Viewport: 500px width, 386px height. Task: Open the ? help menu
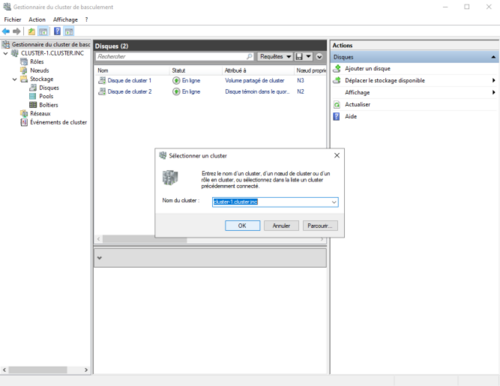pyautogui.click(x=87, y=20)
